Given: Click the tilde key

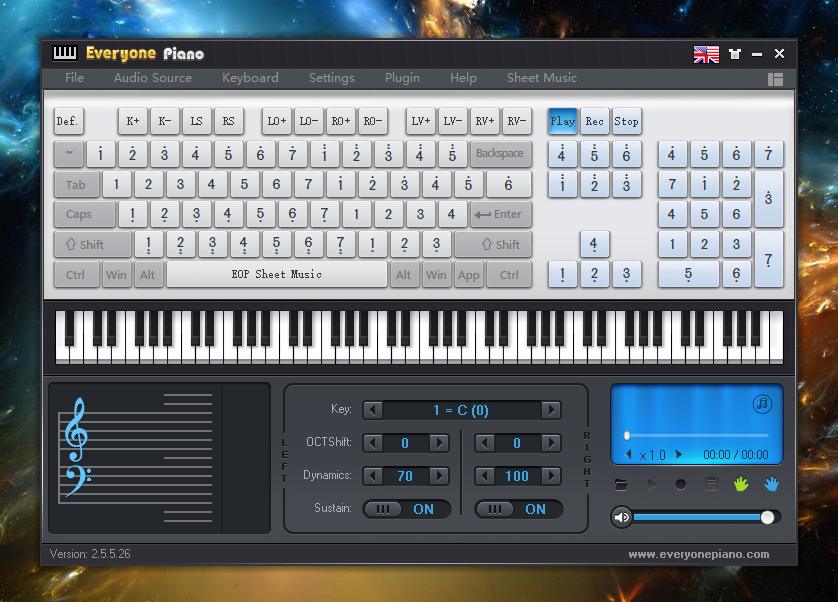Looking at the screenshot, I should pyautogui.click(x=69, y=154).
